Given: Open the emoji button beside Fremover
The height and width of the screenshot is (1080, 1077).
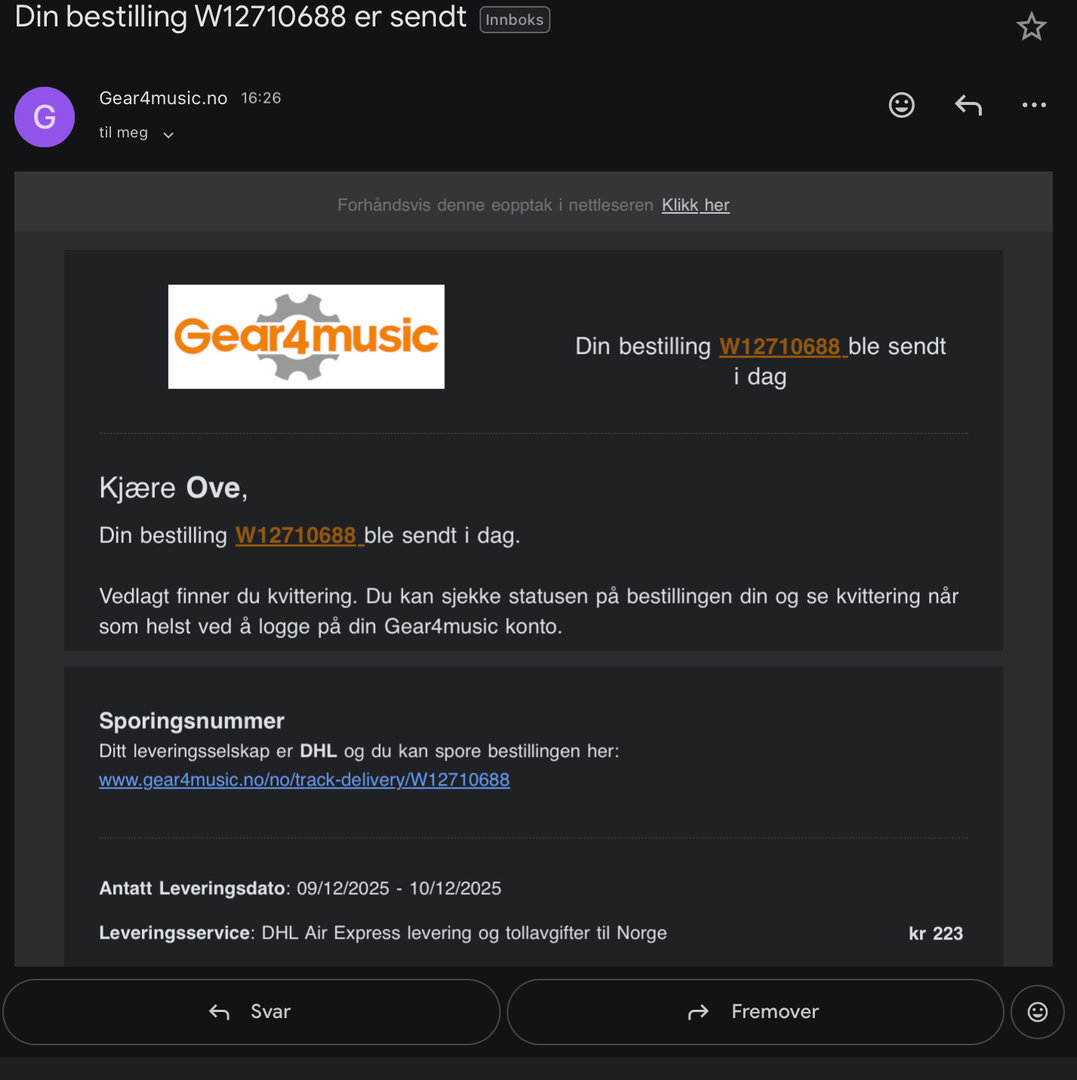Looking at the screenshot, I should 1038,1012.
